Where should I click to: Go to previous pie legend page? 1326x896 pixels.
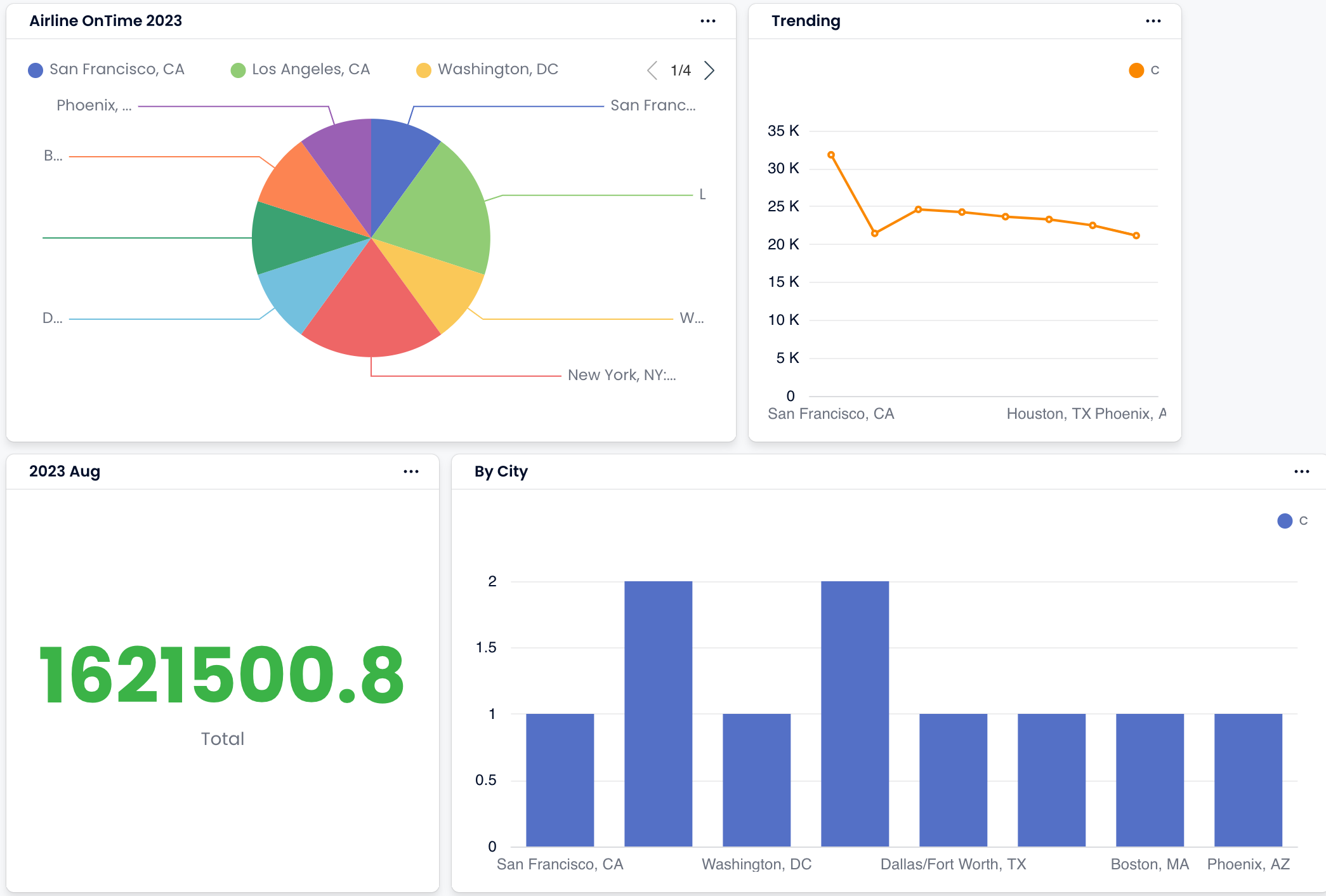point(652,70)
